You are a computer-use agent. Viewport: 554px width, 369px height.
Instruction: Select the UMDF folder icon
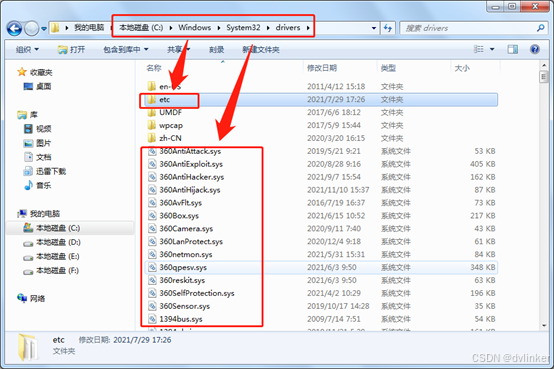152,112
